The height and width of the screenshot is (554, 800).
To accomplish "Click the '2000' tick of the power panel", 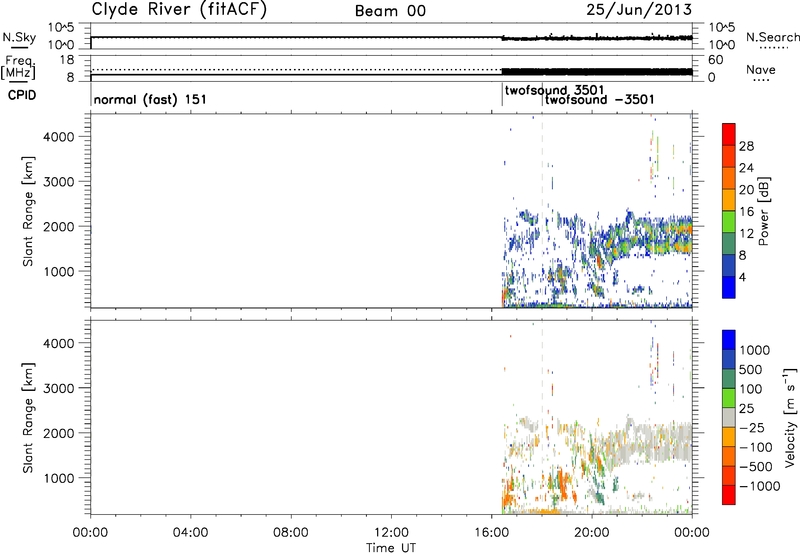I will pos(59,226).
